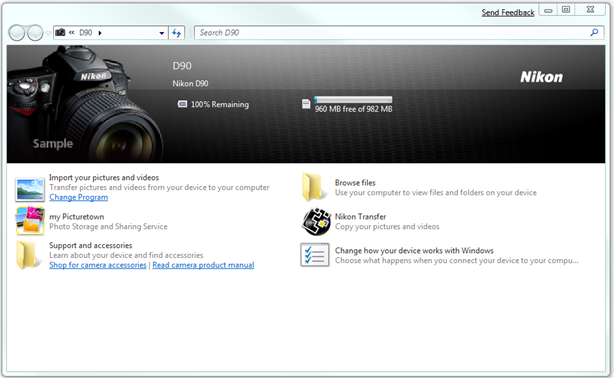Open my Picturetown title text

pyautogui.click(x=77, y=217)
